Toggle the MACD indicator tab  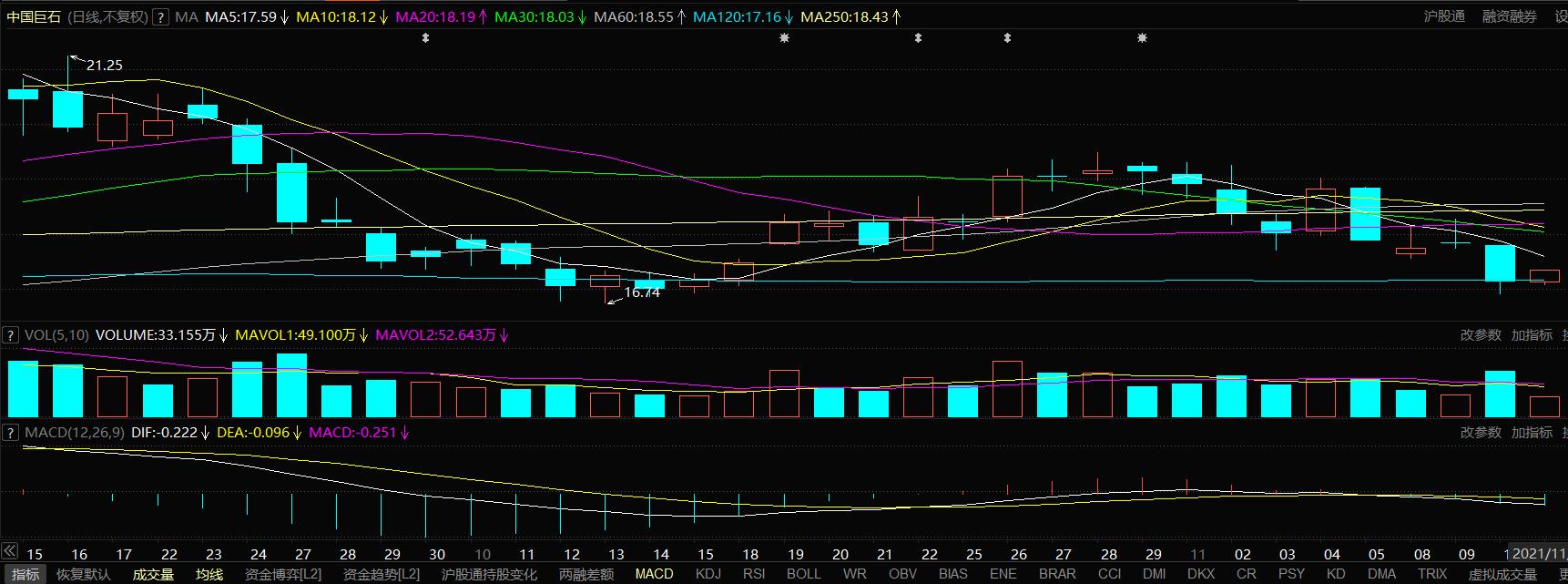[654, 574]
